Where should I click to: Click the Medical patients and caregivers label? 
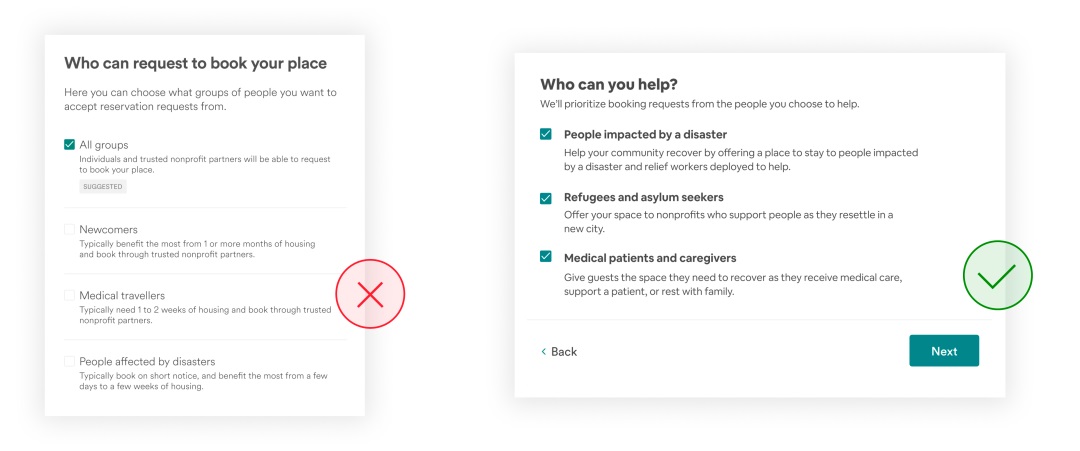[x=650, y=258]
